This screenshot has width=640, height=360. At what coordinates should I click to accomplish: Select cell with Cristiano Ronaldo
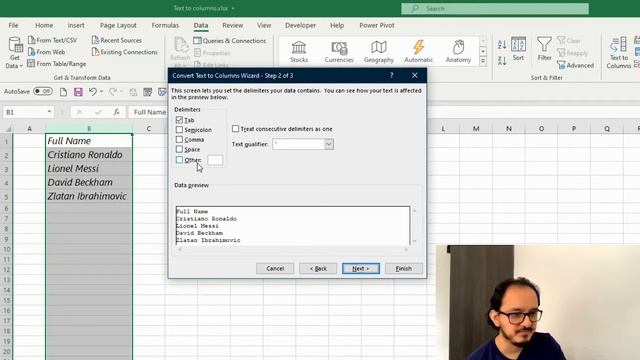point(89,155)
